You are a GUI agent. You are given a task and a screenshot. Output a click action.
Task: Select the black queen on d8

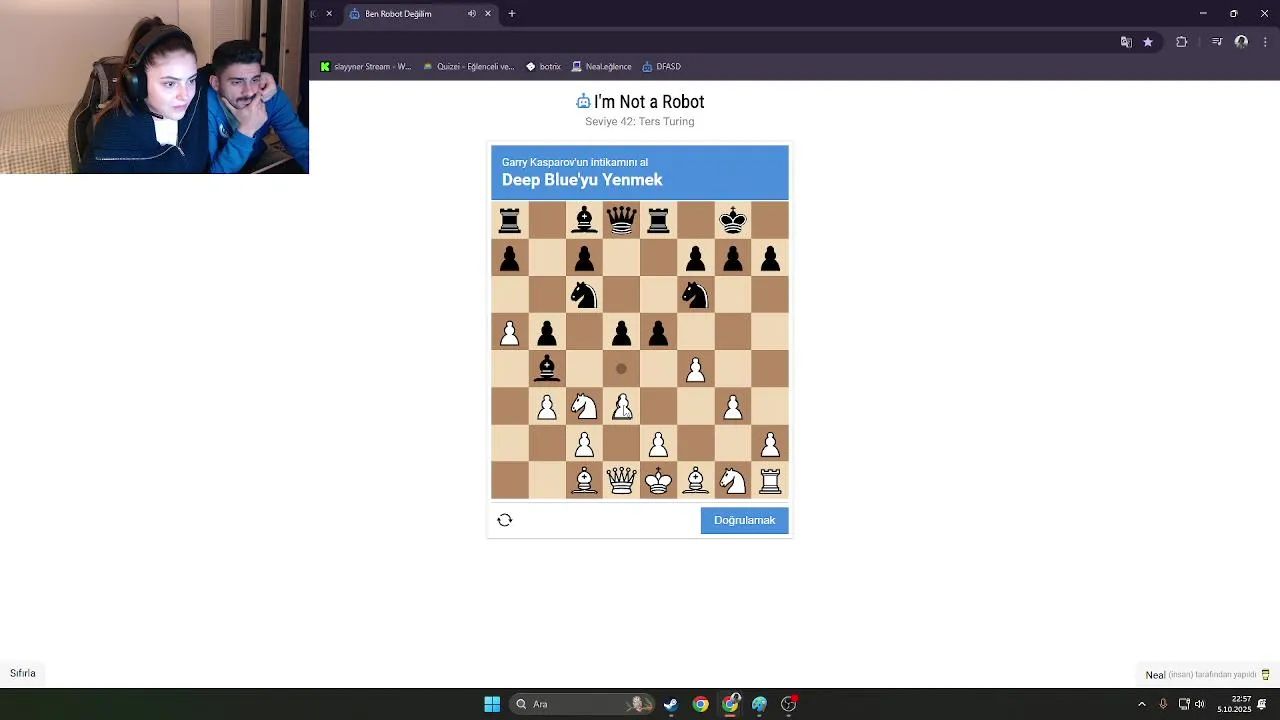click(621, 220)
